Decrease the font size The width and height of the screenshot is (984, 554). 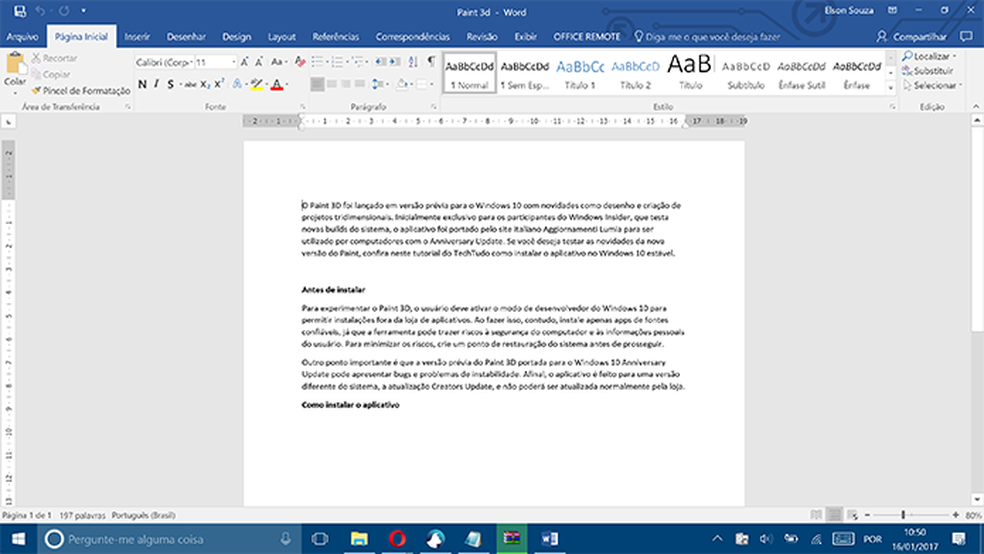point(259,62)
